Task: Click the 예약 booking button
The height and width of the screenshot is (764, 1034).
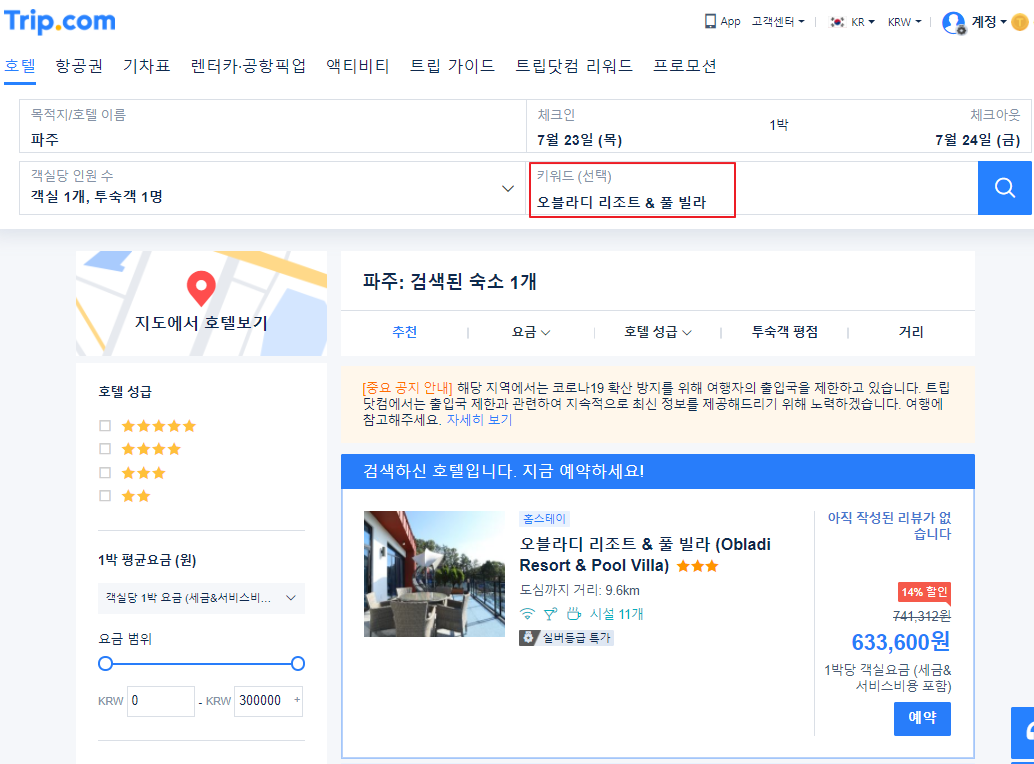Action: 922,719
